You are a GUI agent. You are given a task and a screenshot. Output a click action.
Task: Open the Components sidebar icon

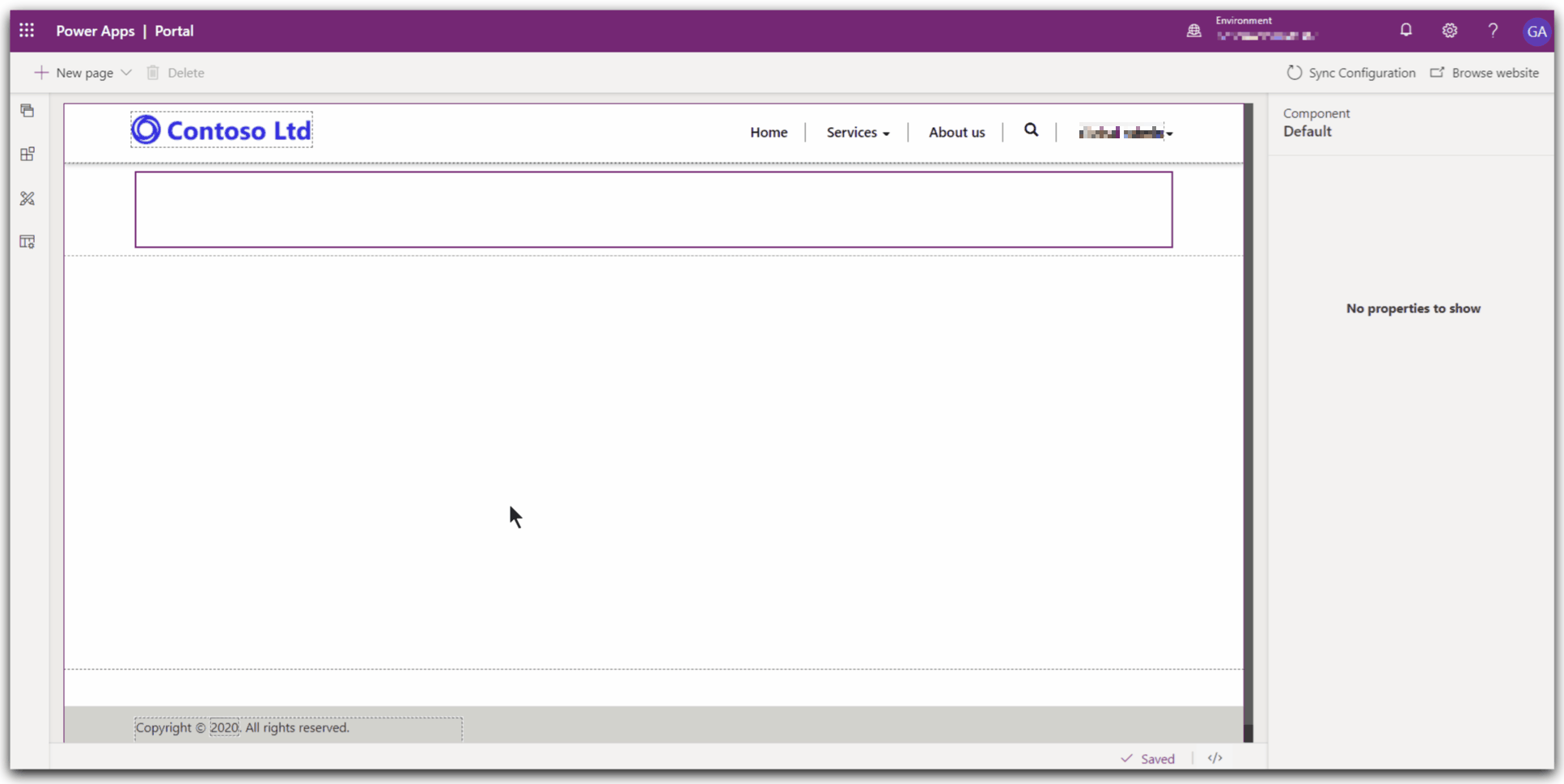(28, 155)
